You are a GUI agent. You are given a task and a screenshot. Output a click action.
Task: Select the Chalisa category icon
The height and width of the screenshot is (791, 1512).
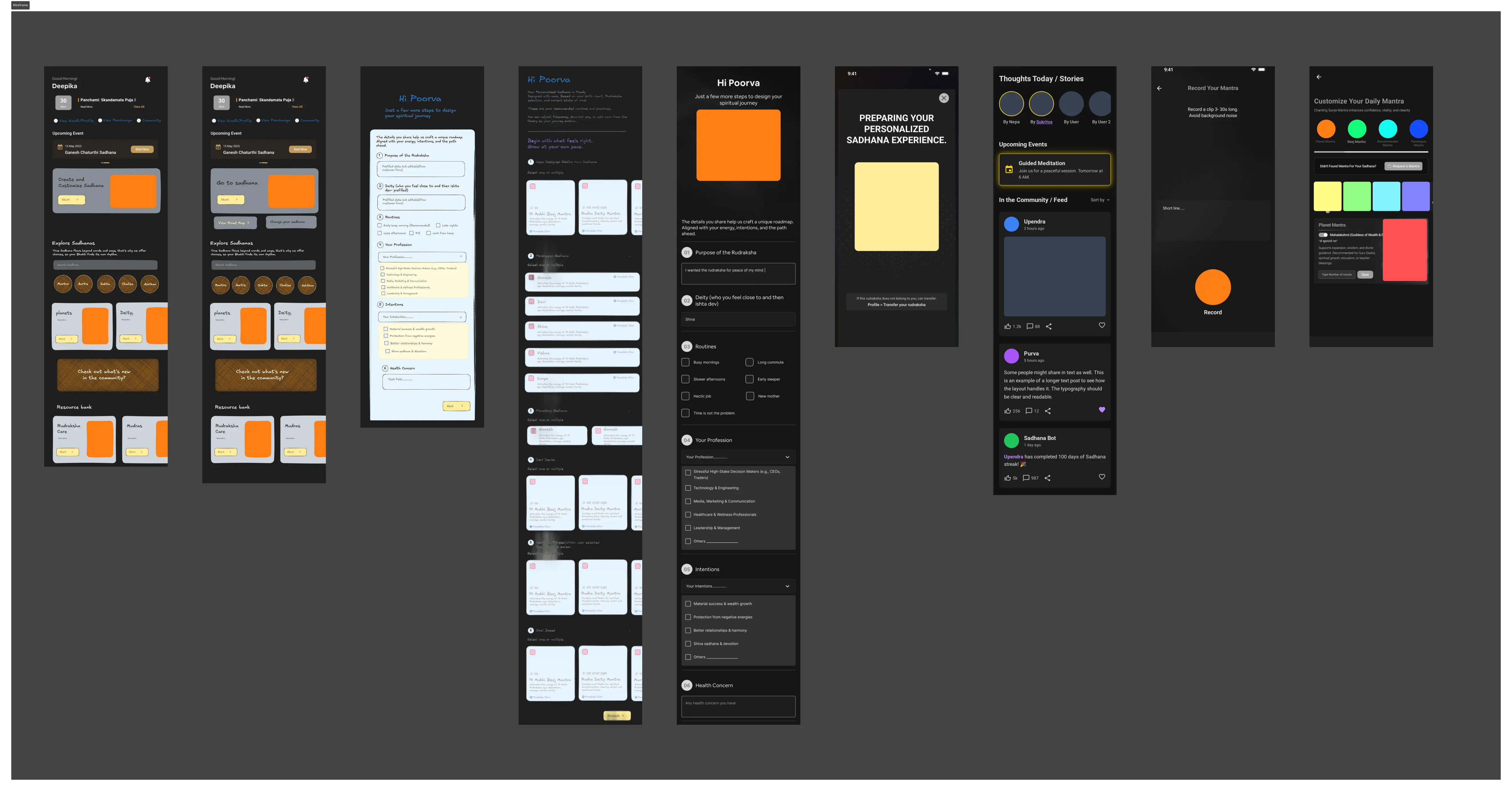128,285
